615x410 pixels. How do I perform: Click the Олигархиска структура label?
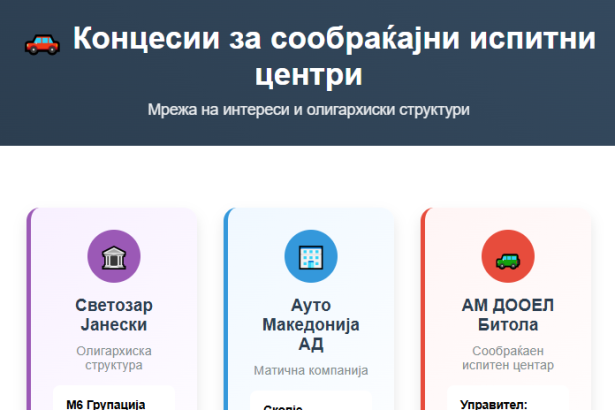pos(114,358)
